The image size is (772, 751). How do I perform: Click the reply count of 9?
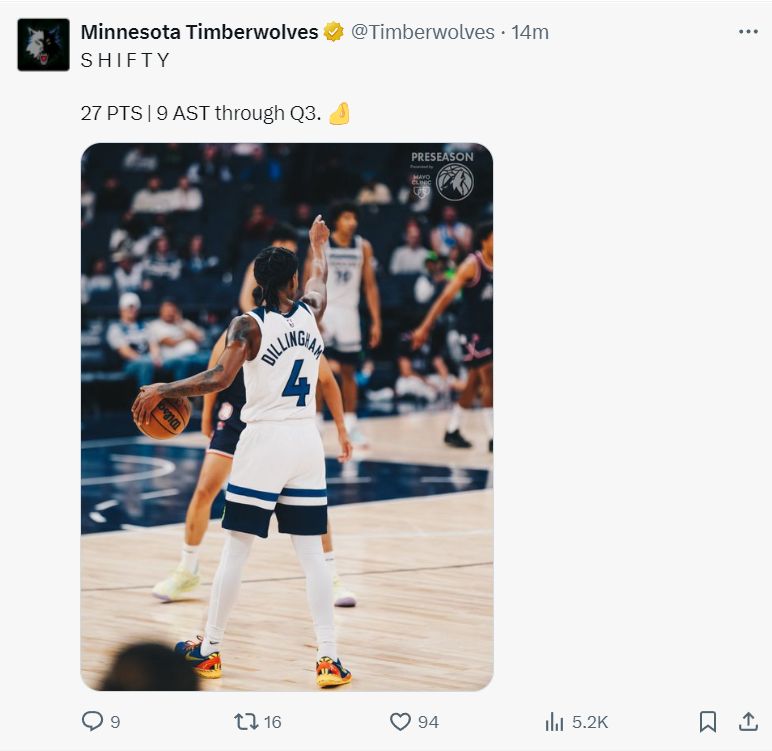pos(115,722)
